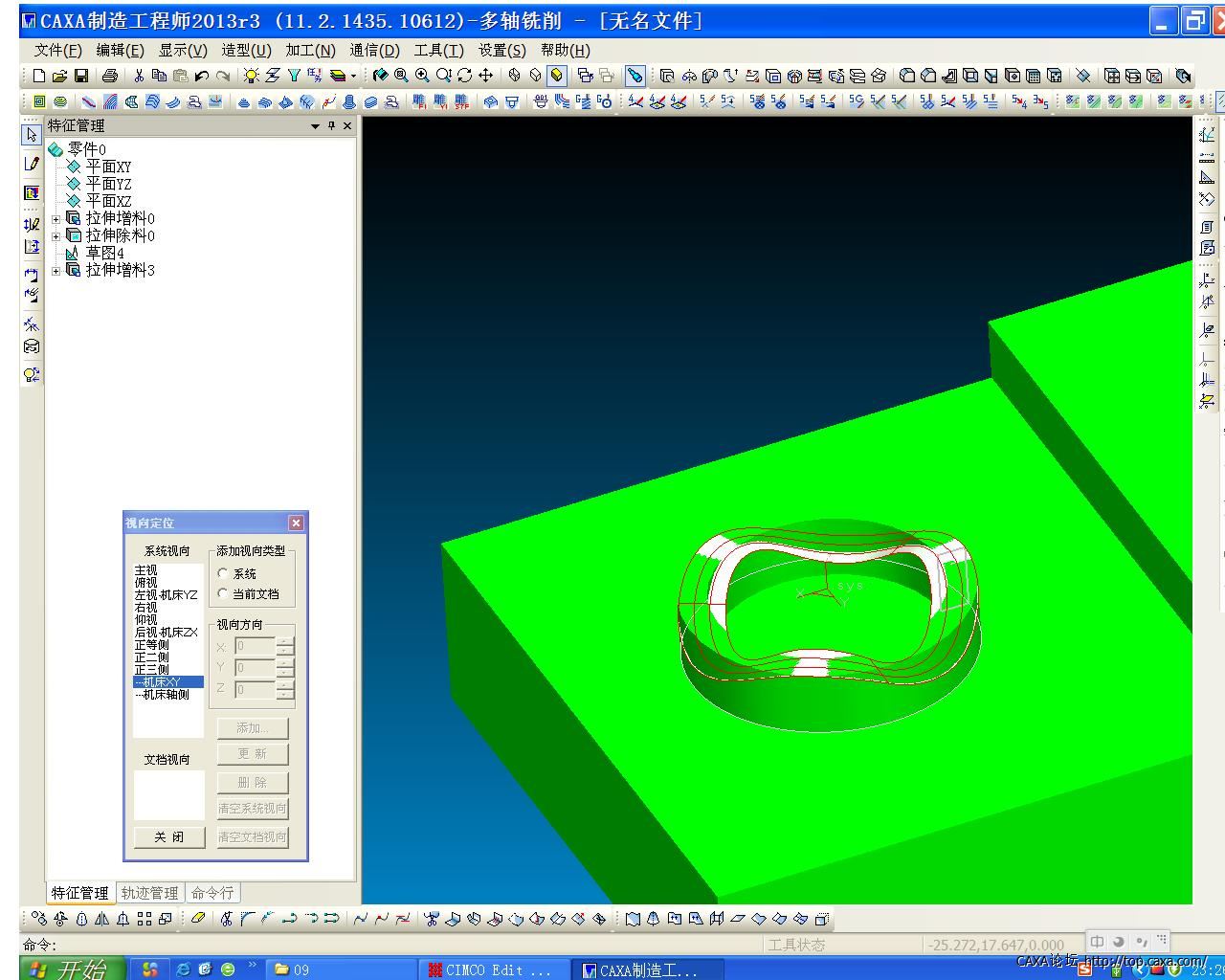Click the Open file folder icon
Image resolution: width=1225 pixels, height=980 pixels.
[x=59, y=76]
